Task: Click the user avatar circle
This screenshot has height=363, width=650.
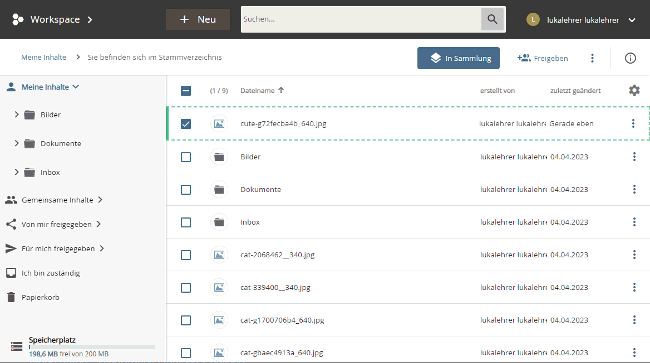Action: coord(533,19)
